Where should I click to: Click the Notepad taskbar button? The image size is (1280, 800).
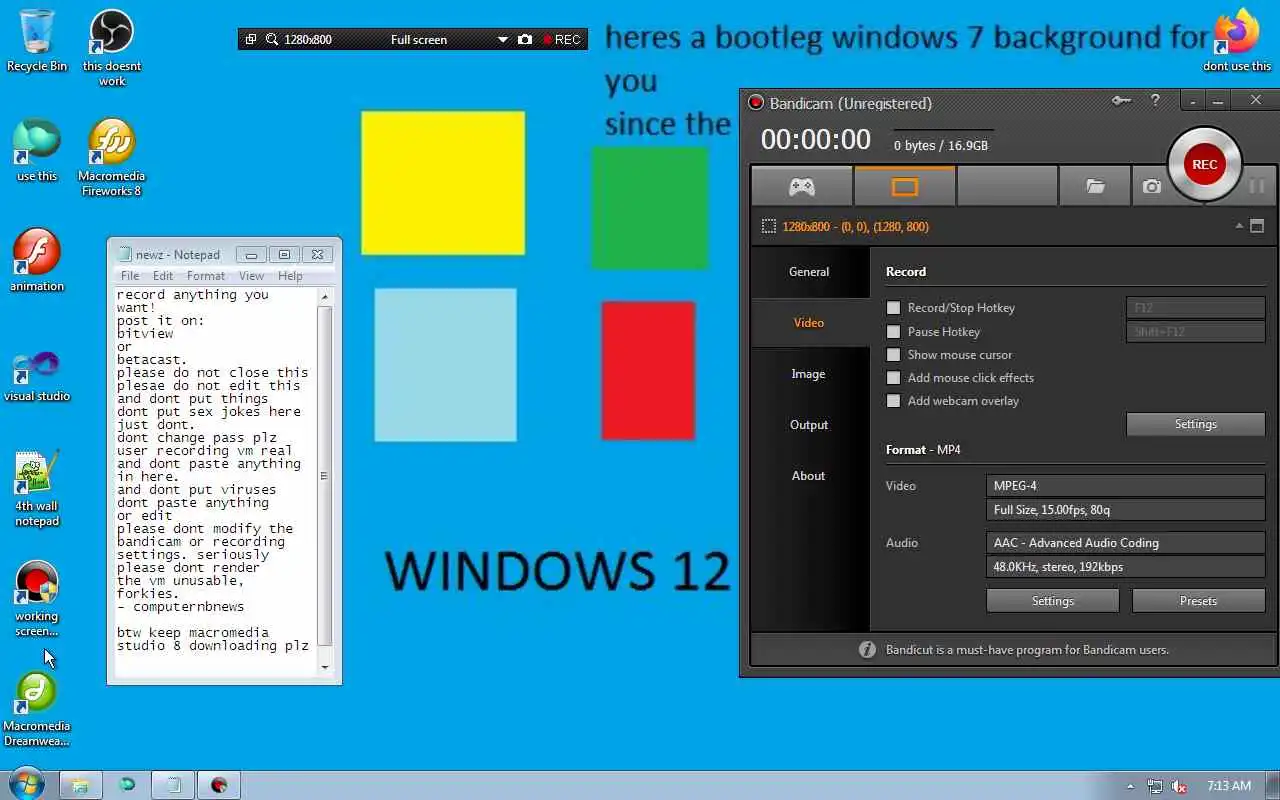click(172, 785)
